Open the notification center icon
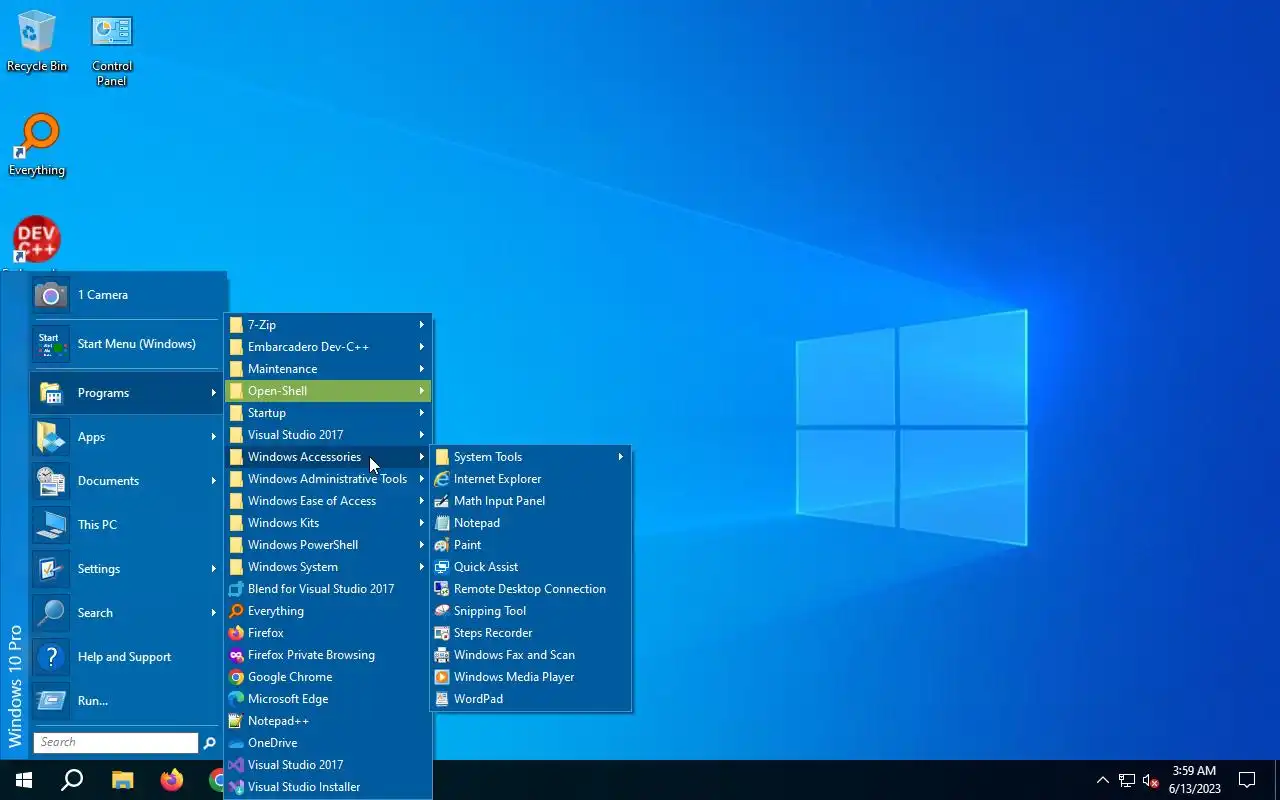 pyautogui.click(x=1247, y=780)
